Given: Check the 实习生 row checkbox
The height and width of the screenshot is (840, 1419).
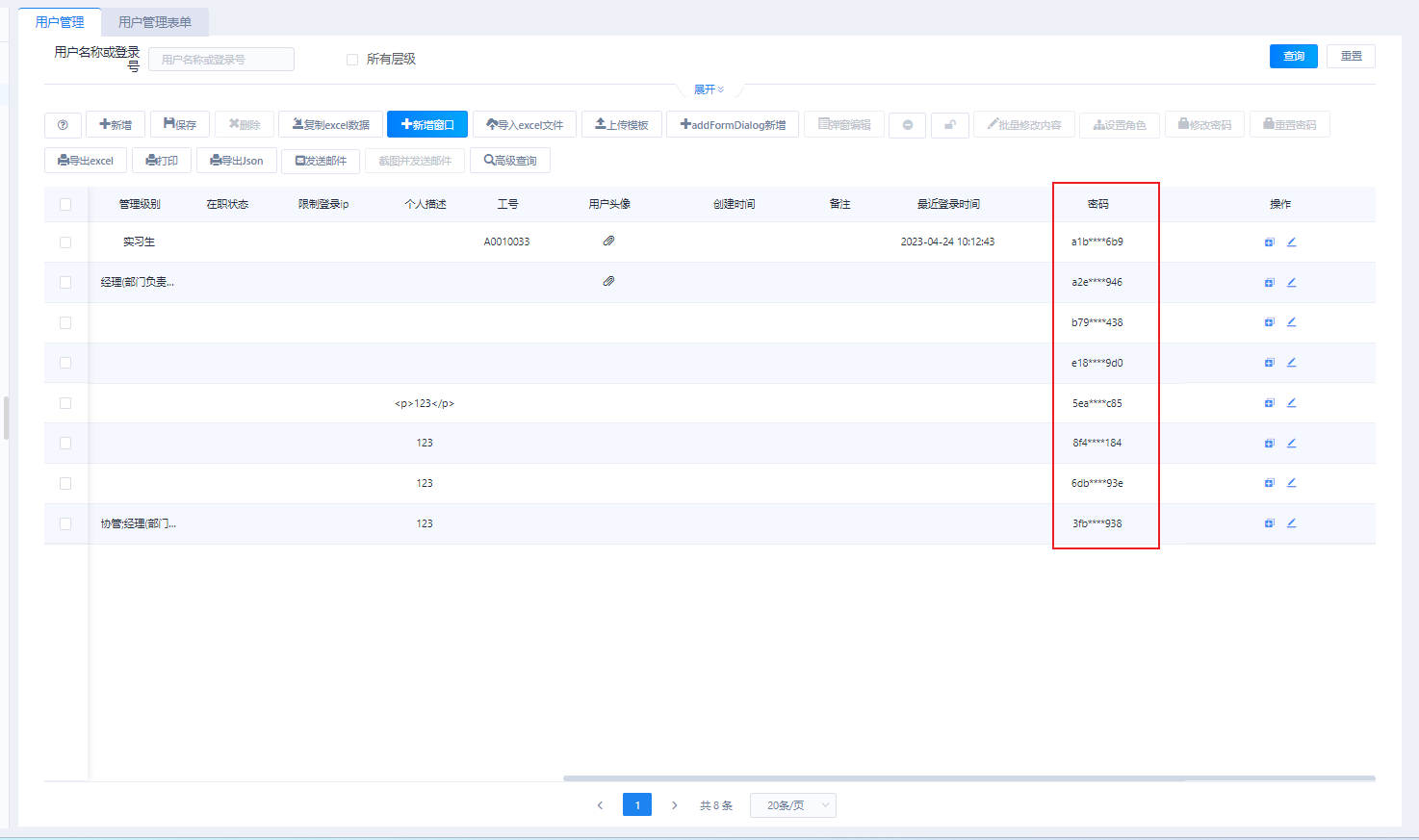Looking at the screenshot, I should (65, 242).
